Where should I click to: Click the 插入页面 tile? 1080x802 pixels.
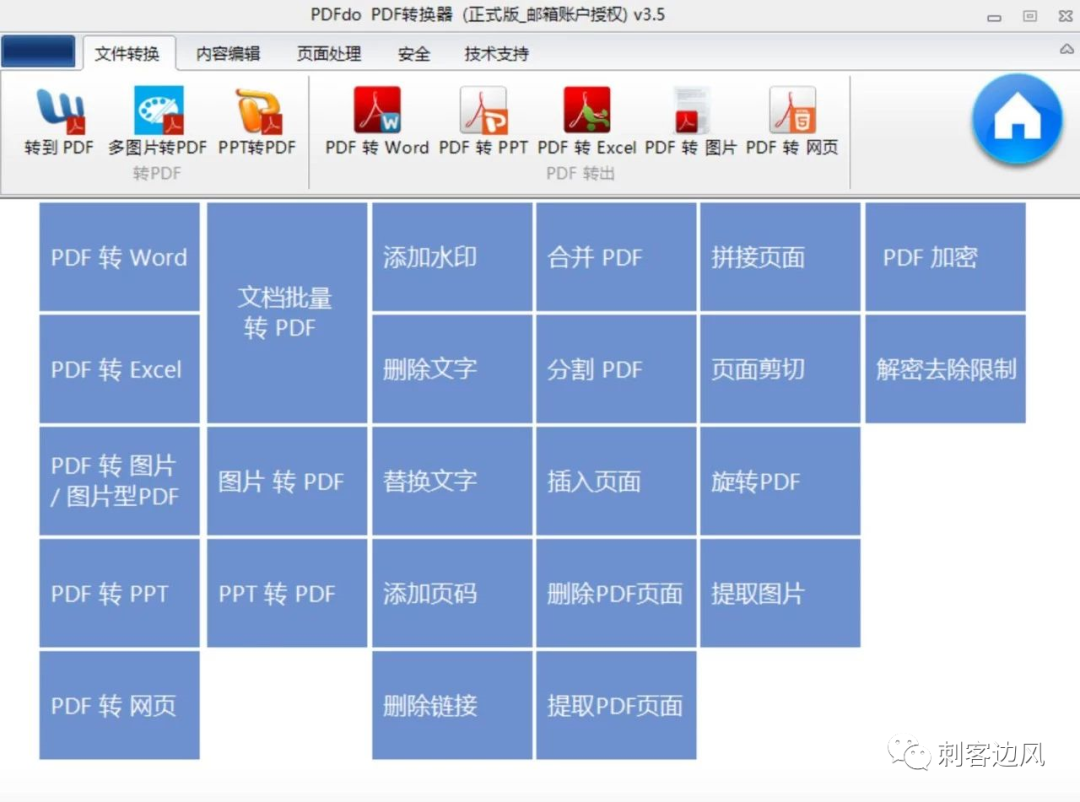click(616, 481)
